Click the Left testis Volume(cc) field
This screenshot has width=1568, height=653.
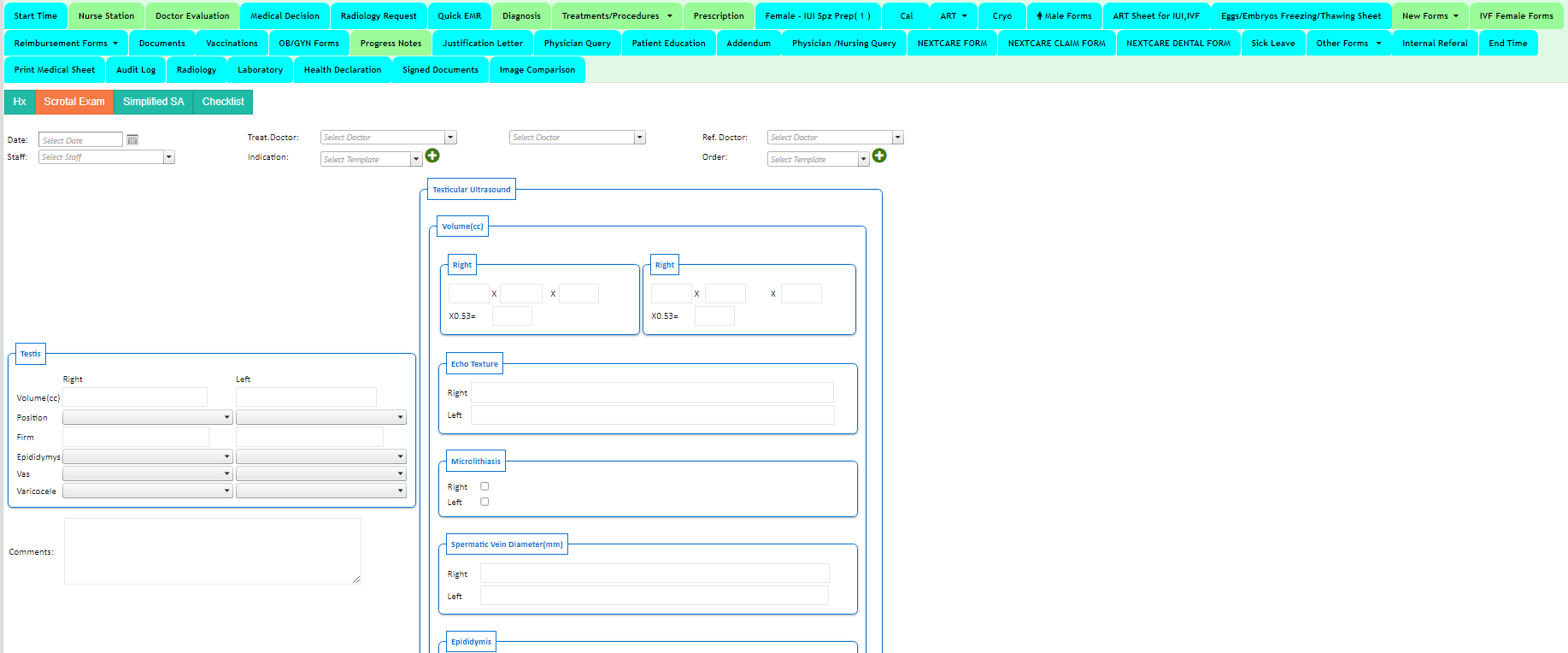pos(306,397)
